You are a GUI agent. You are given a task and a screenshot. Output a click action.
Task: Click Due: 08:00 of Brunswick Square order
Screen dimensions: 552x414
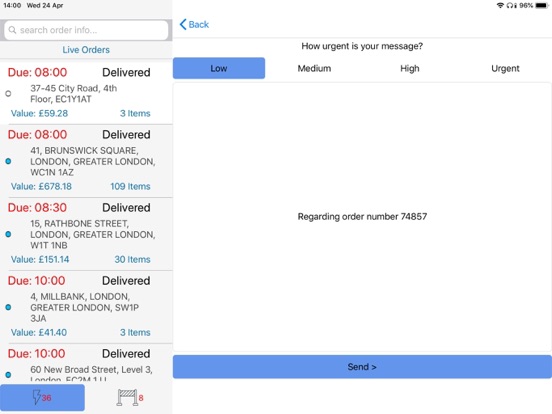[x=37, y=134]
